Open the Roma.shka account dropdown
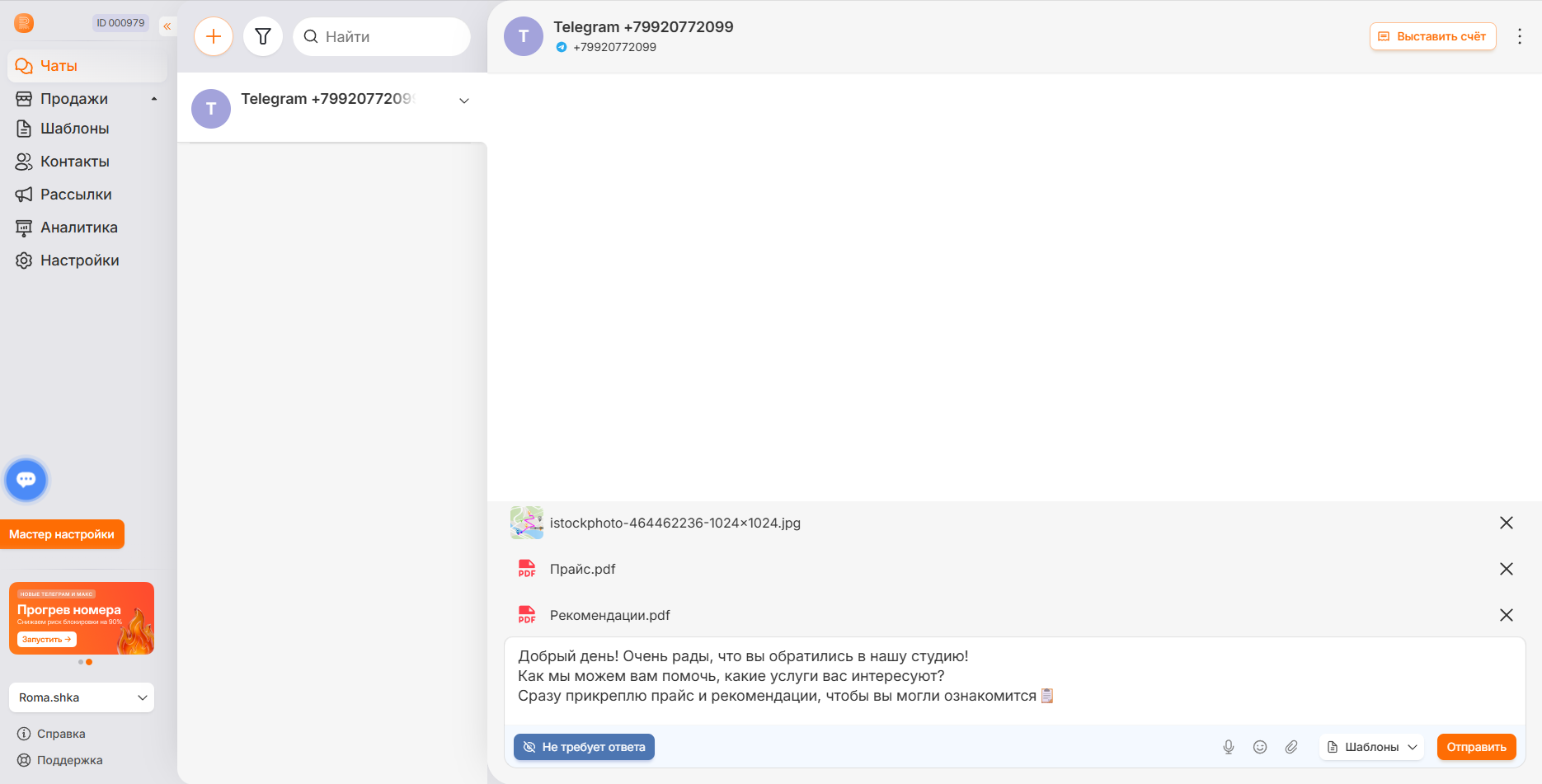The image size is (1542, 784). 82,697
